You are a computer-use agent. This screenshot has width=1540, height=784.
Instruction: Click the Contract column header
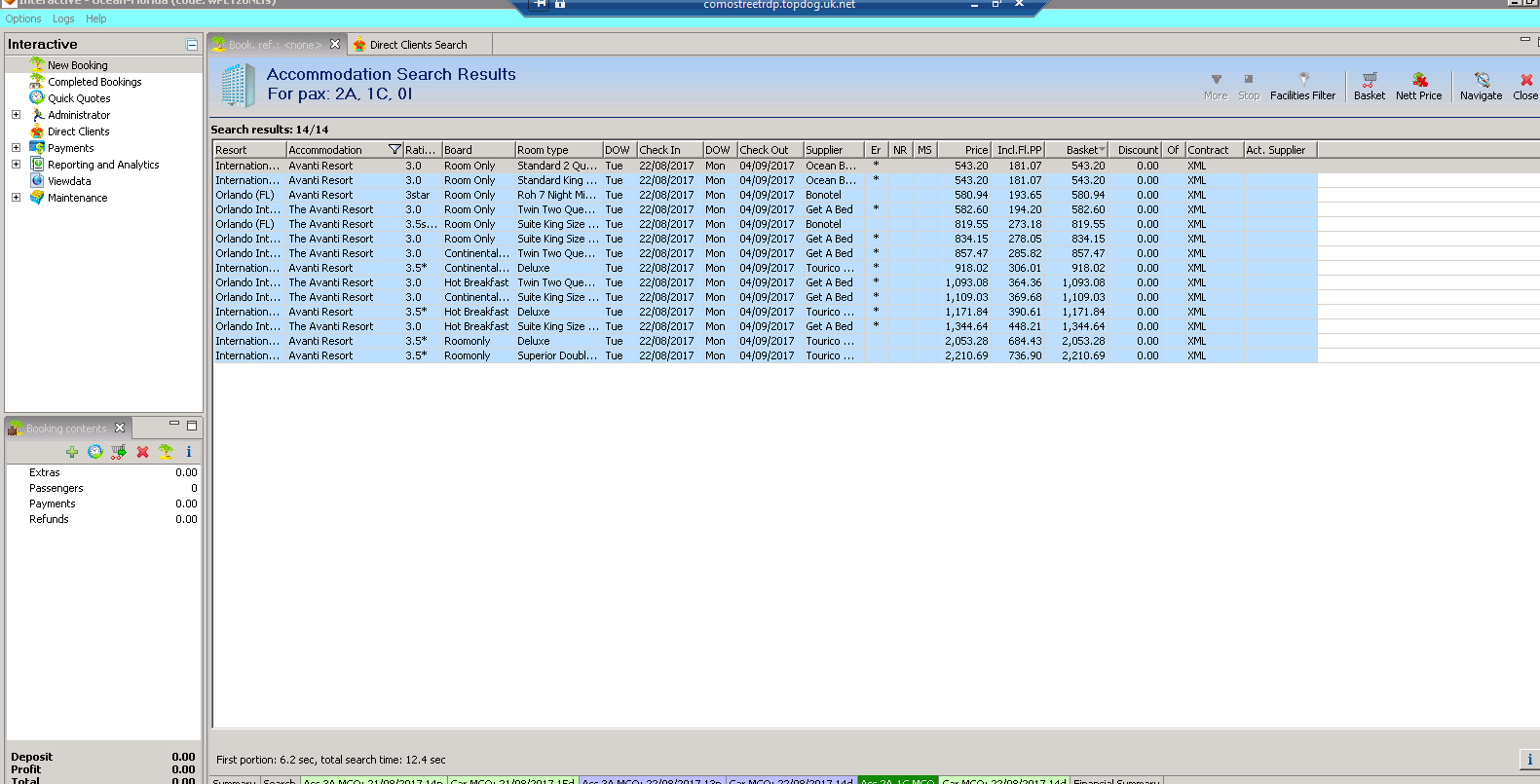coord(1214,150)
